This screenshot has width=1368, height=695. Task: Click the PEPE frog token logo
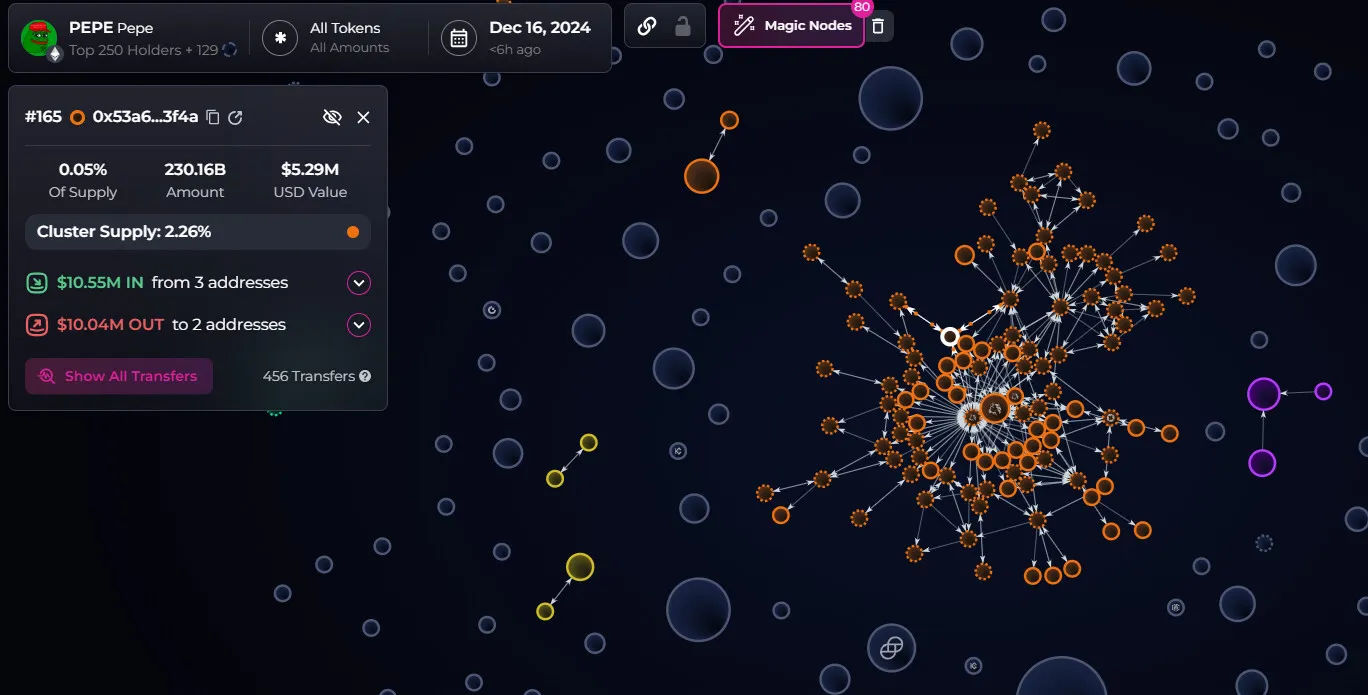point(39,38)
